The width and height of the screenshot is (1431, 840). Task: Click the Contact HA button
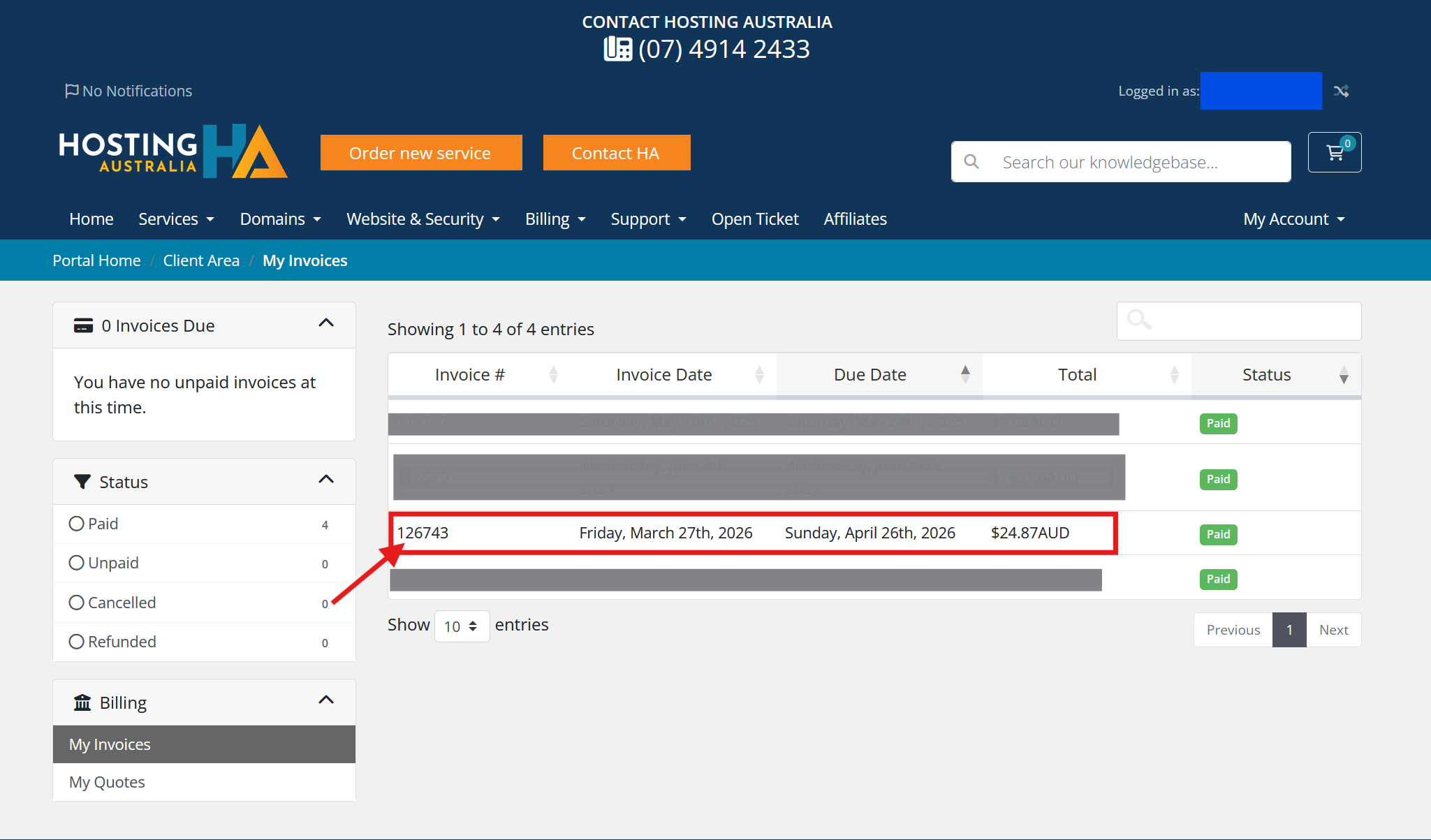617,152
